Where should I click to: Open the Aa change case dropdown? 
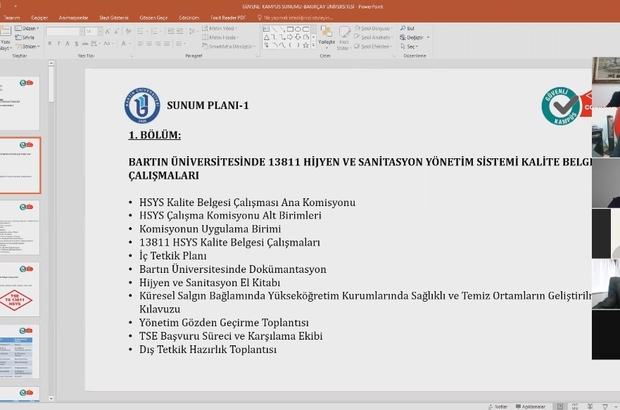coord(109,43)
